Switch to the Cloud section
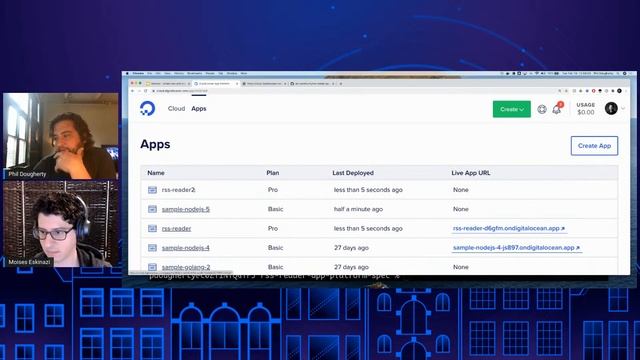The image size is (640, 360). pyautogui.click(x=176, y=109)
